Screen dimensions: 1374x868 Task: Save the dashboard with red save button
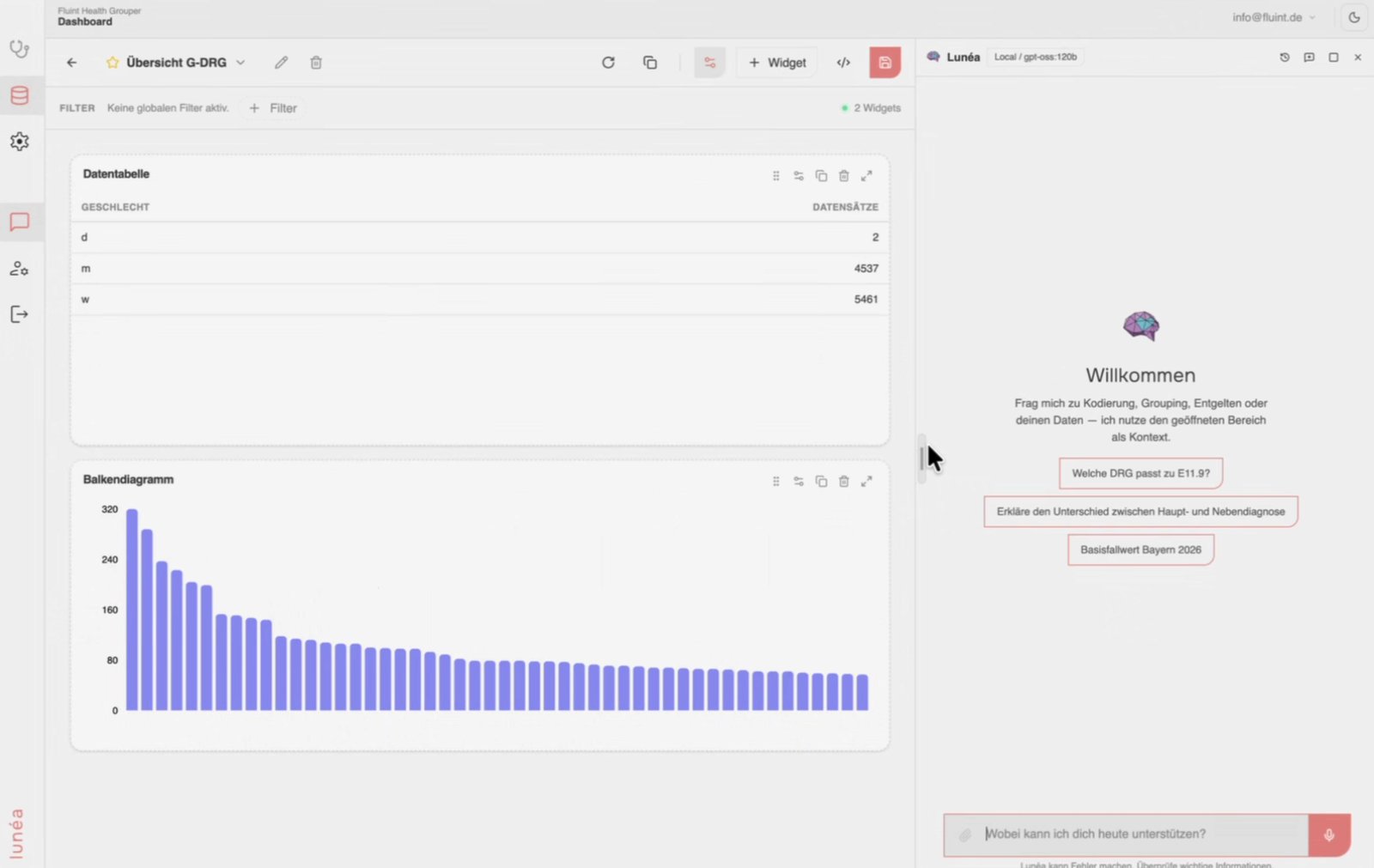885,63
